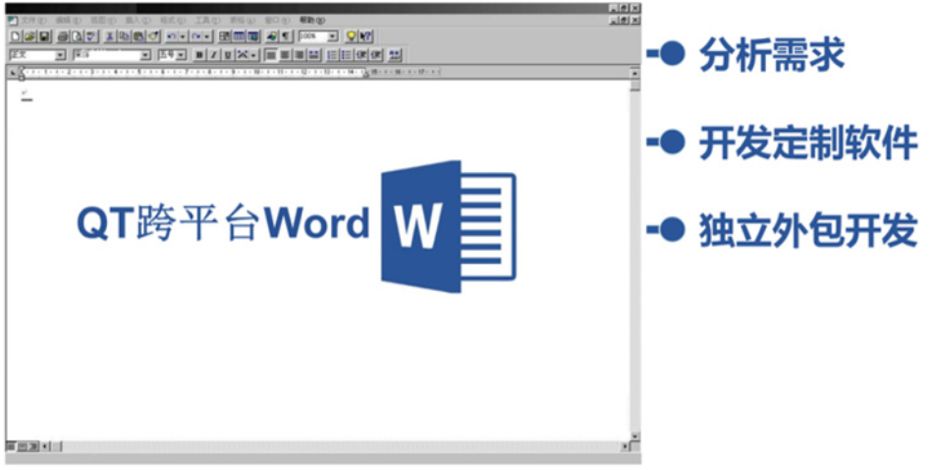Toggle Italic formatting
The height and width of the screenshot is (470, 933).
pos(213,54)
